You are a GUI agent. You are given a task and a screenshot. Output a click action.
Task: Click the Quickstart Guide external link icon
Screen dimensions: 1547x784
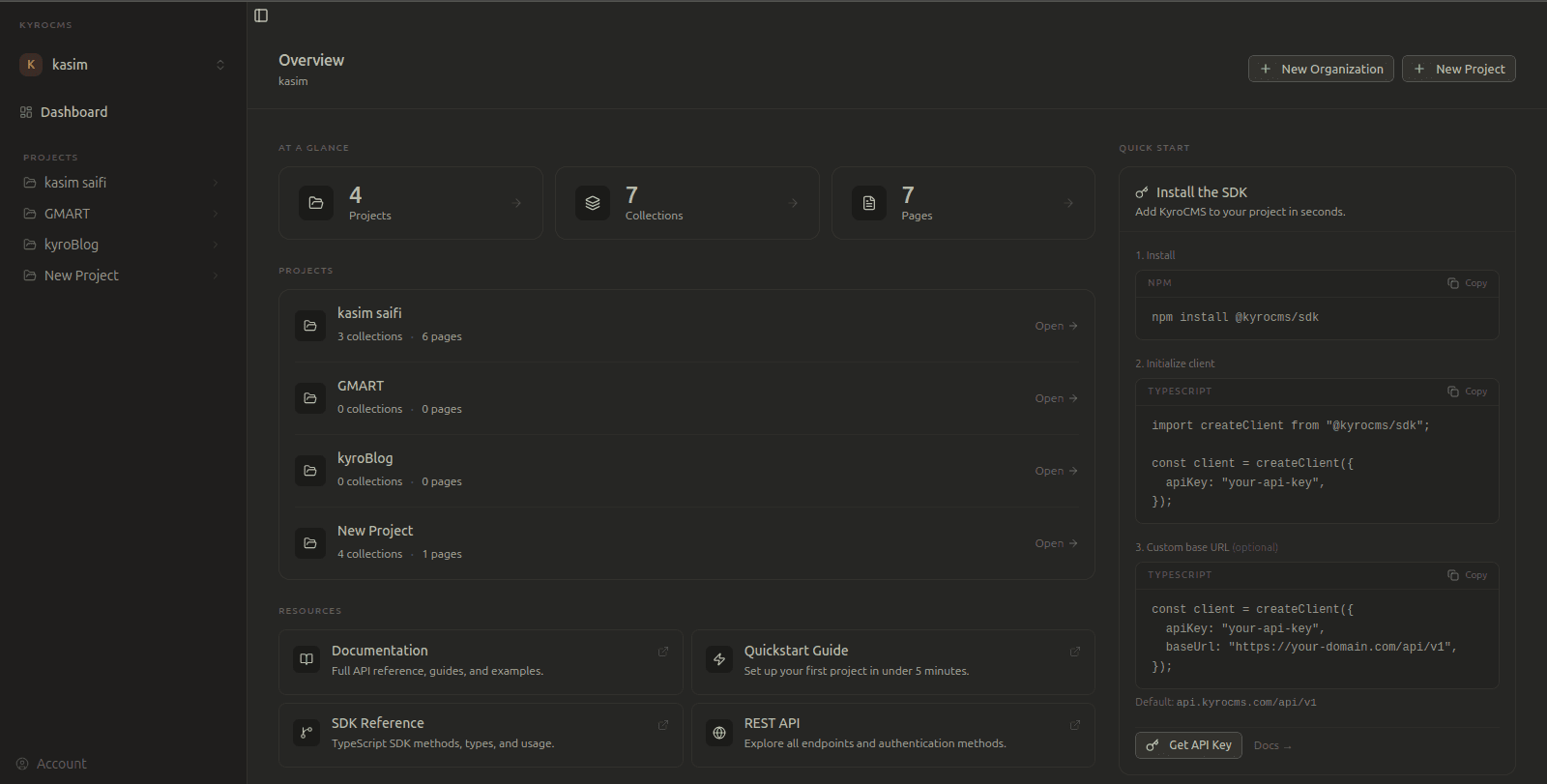click(1075, 652)
